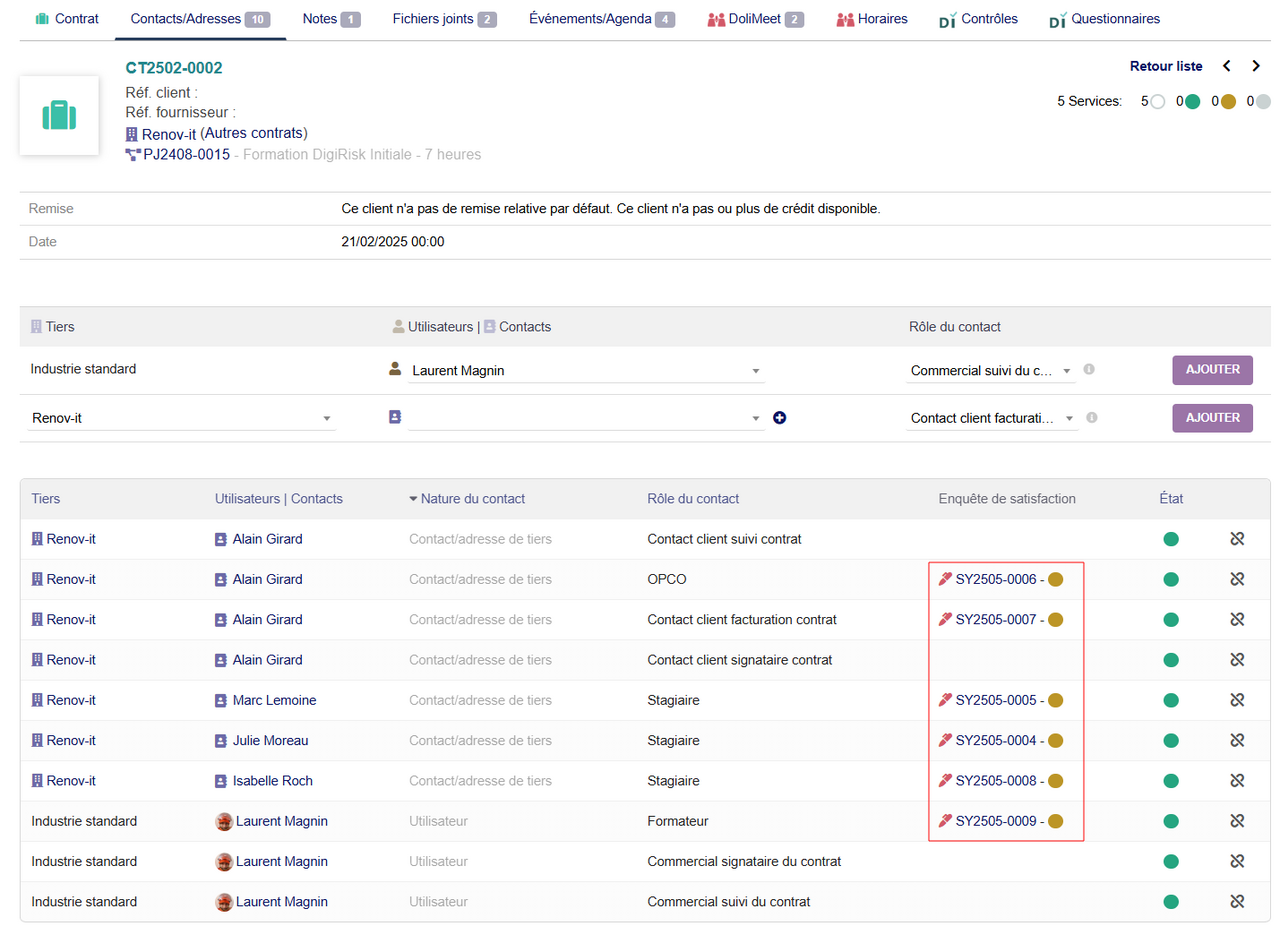Screen dimensions: 1280x926
Task: Click yellow status dot for SY2505-0009
Action: [x=1055, y=821]
